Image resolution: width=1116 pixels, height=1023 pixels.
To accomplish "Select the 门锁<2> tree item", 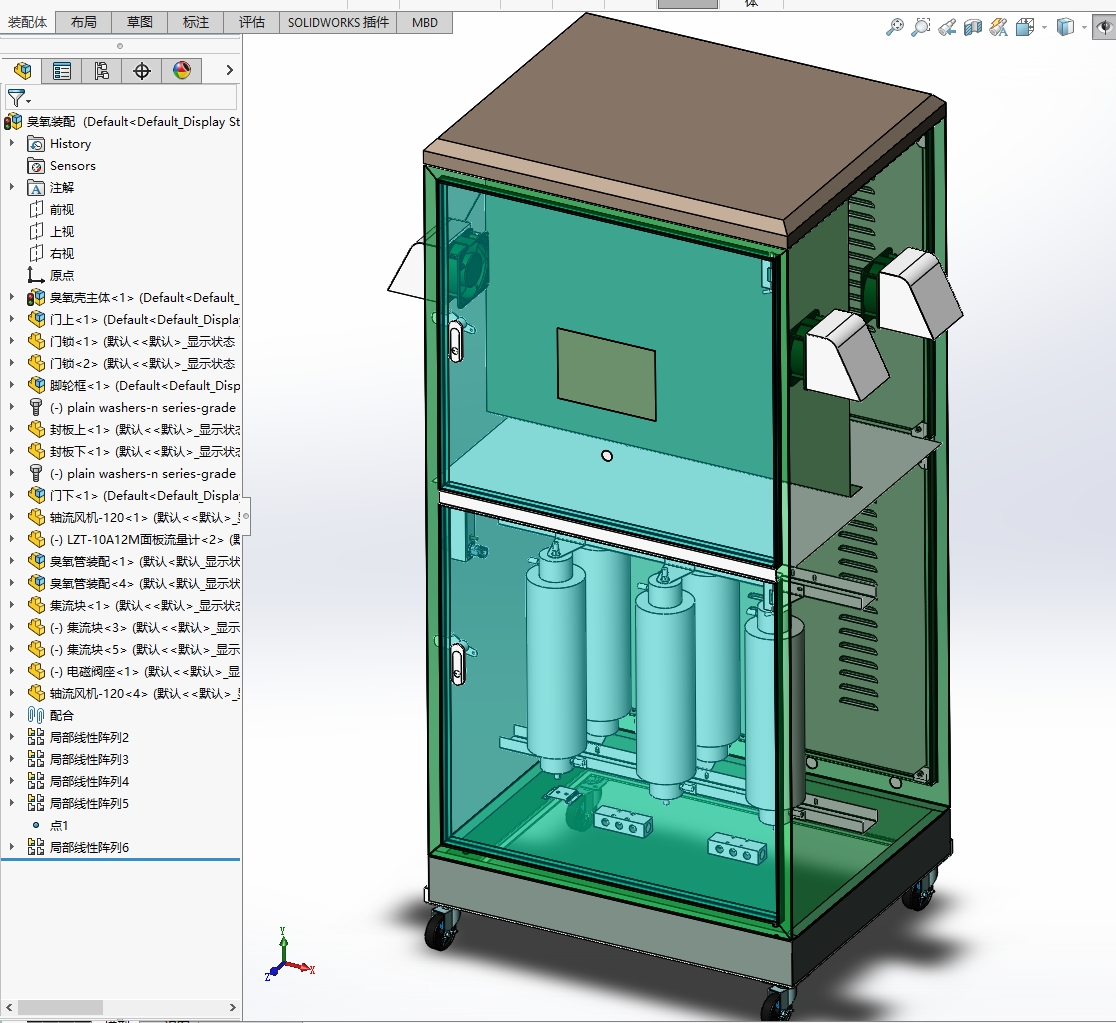I will point(142,364).
